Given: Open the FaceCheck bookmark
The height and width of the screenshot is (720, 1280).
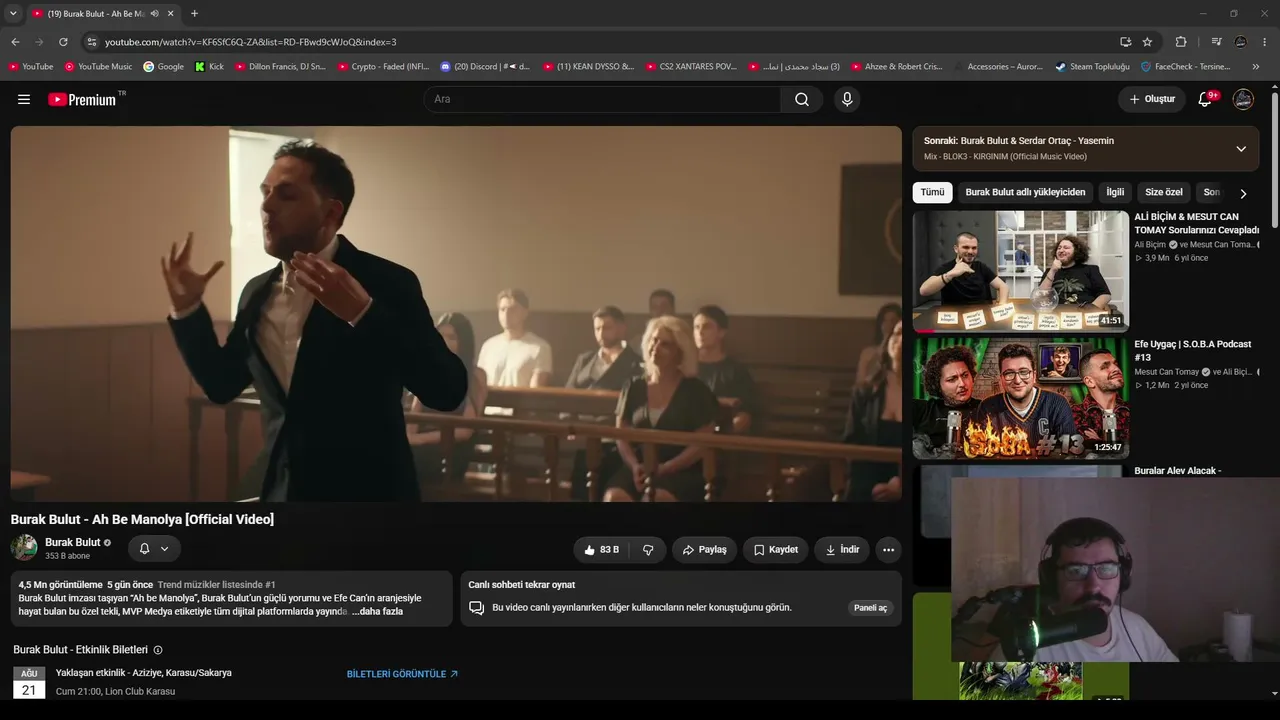Looking at the screenshot, I should tap(1186, 67).
